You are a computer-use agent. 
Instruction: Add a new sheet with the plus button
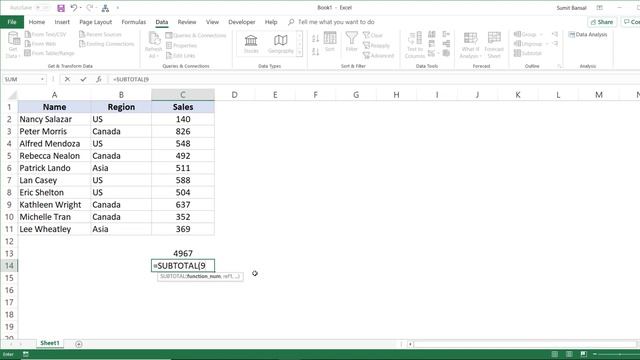click(79, 344)
